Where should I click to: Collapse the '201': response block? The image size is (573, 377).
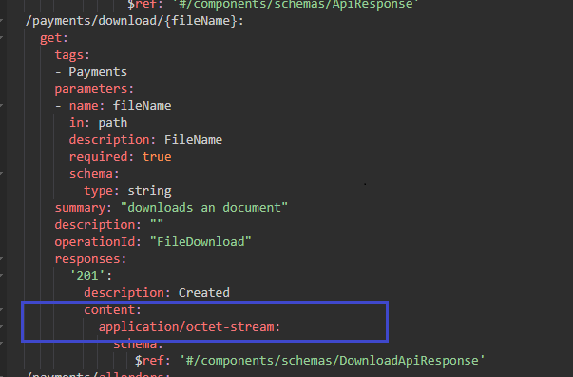[x=1, y=275]
